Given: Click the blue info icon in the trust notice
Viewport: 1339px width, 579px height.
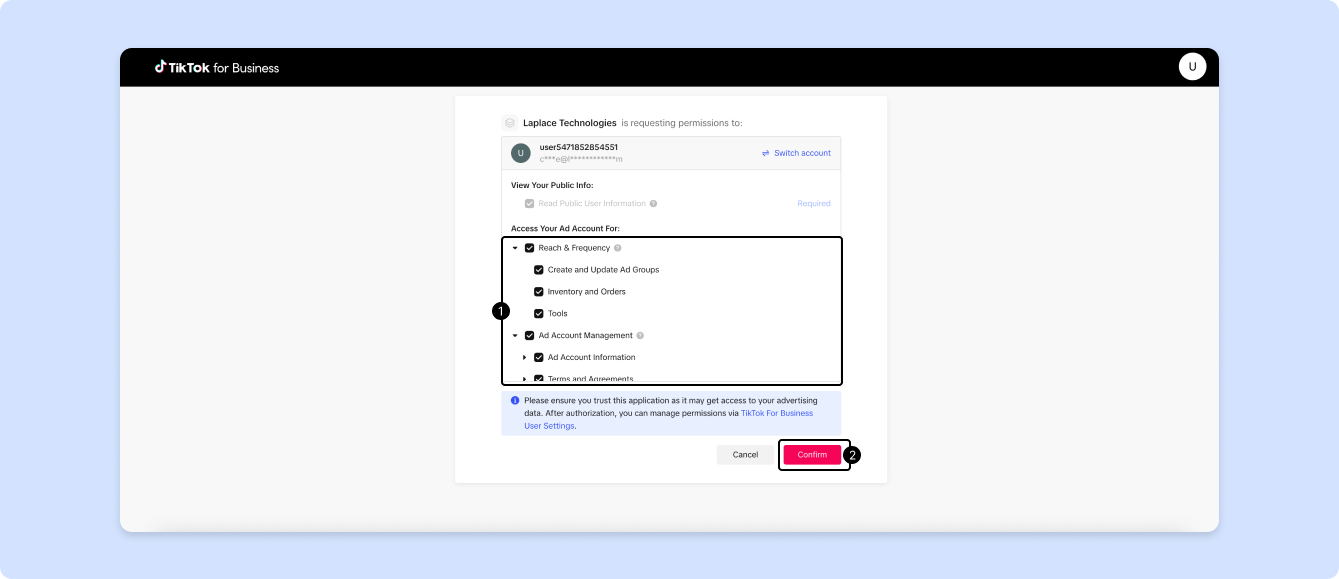Looking at the screenshot, I should tap(515, 400).
